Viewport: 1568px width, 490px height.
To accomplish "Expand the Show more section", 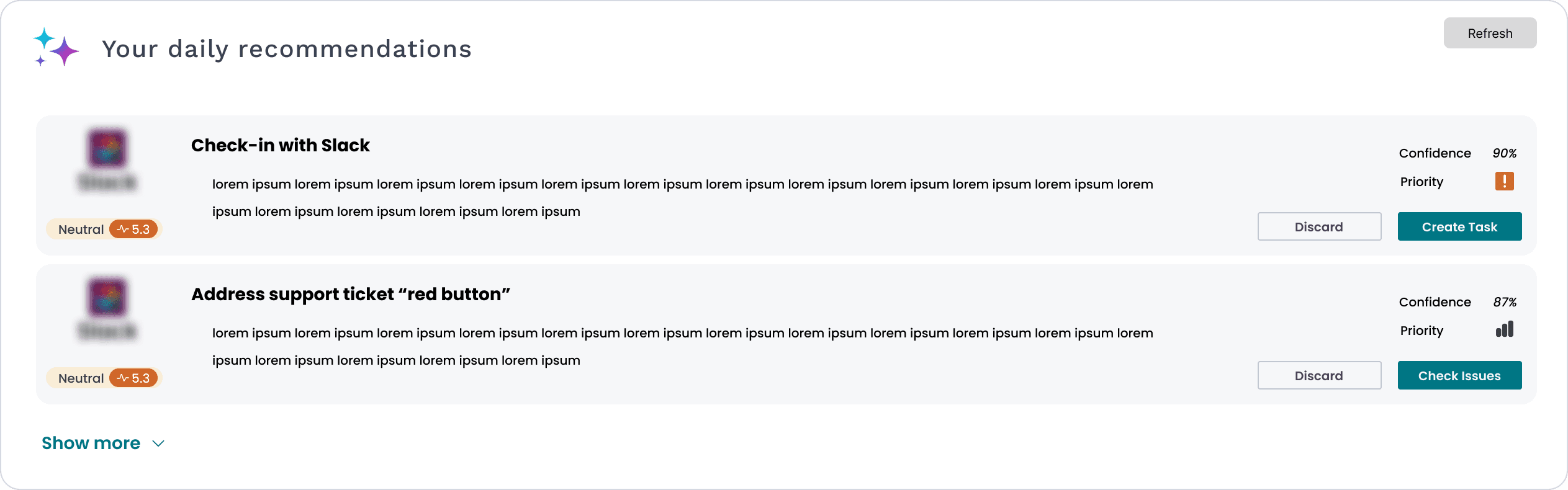I will (x=91, y=442).
